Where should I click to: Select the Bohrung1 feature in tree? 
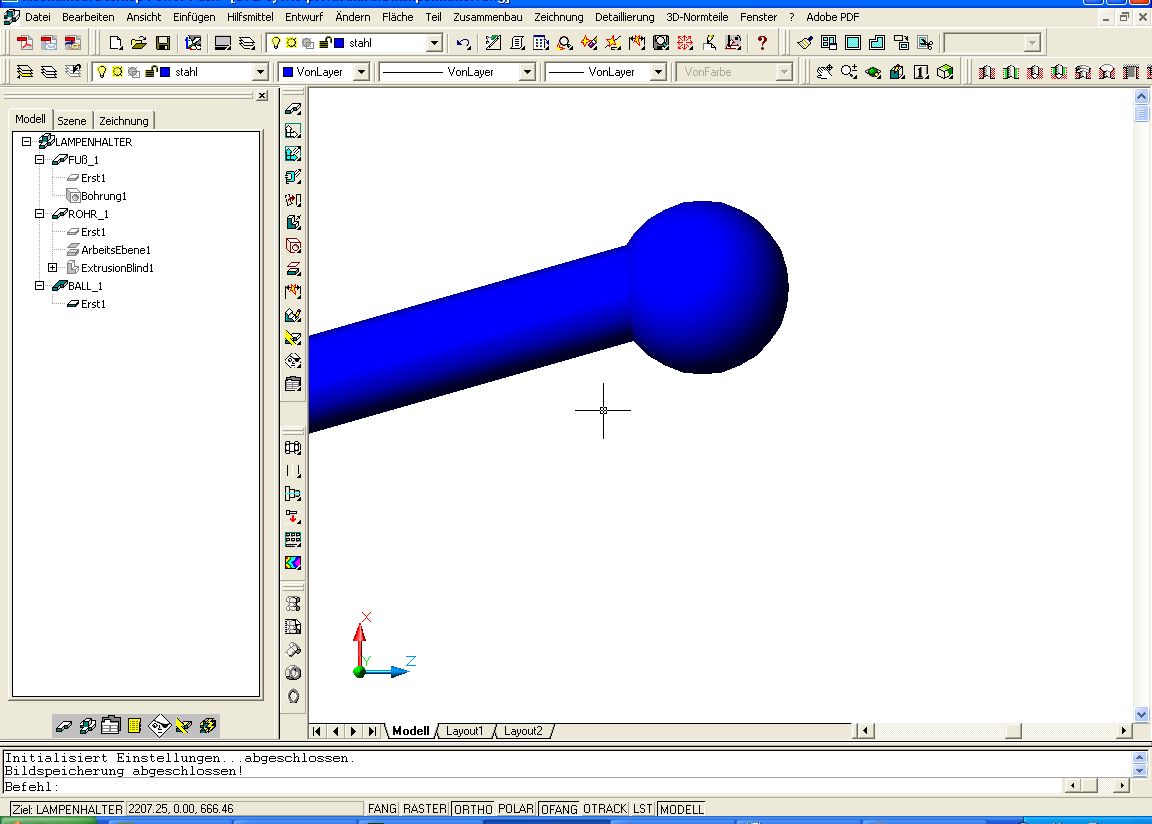pos(104,196)
